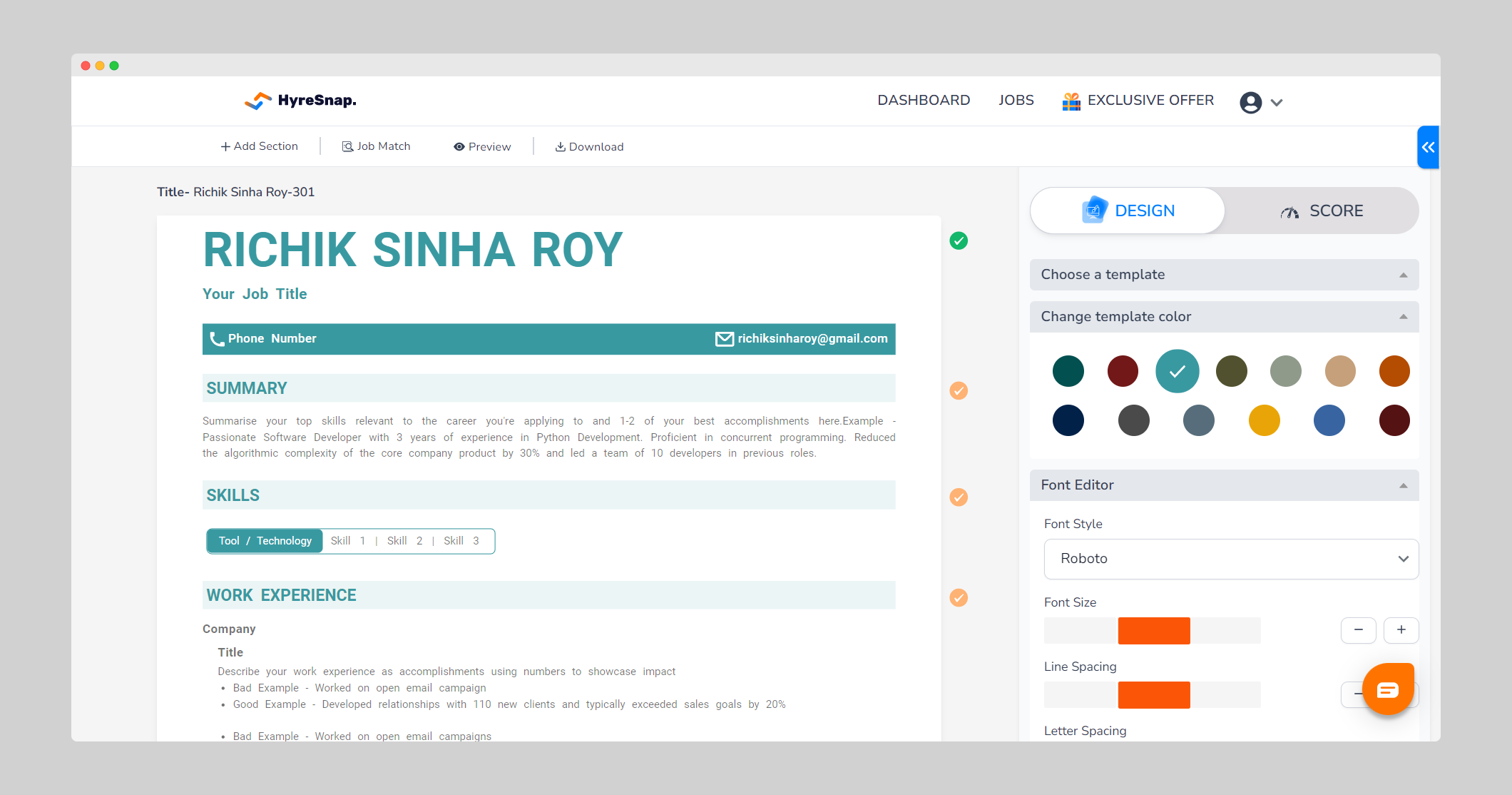Click Skill 1 entry
Image resolution: width=1512 pixels, height=795 pixels.
click(x=348, y=541)
